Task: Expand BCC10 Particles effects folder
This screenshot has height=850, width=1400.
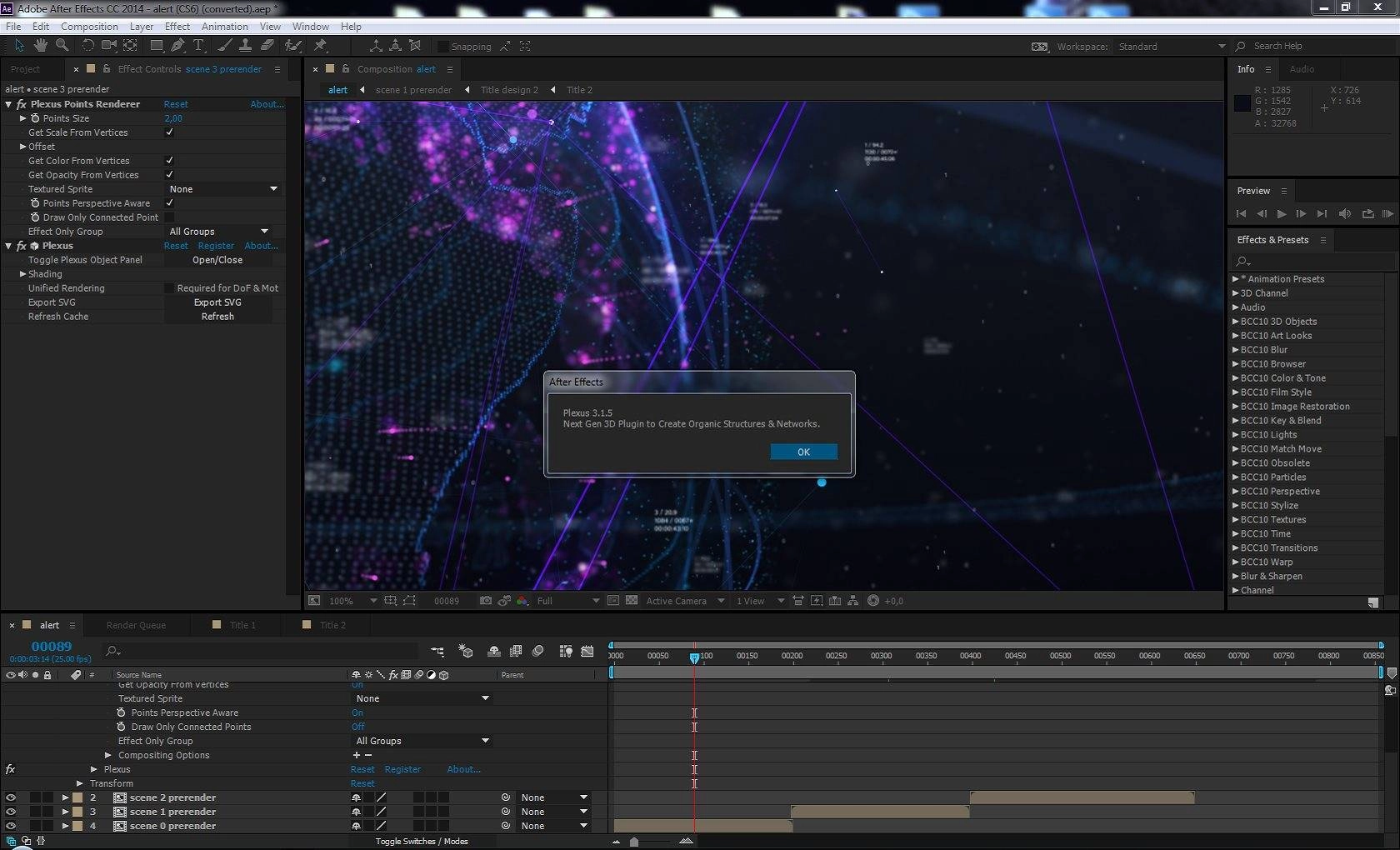Action: [1236, 477]
